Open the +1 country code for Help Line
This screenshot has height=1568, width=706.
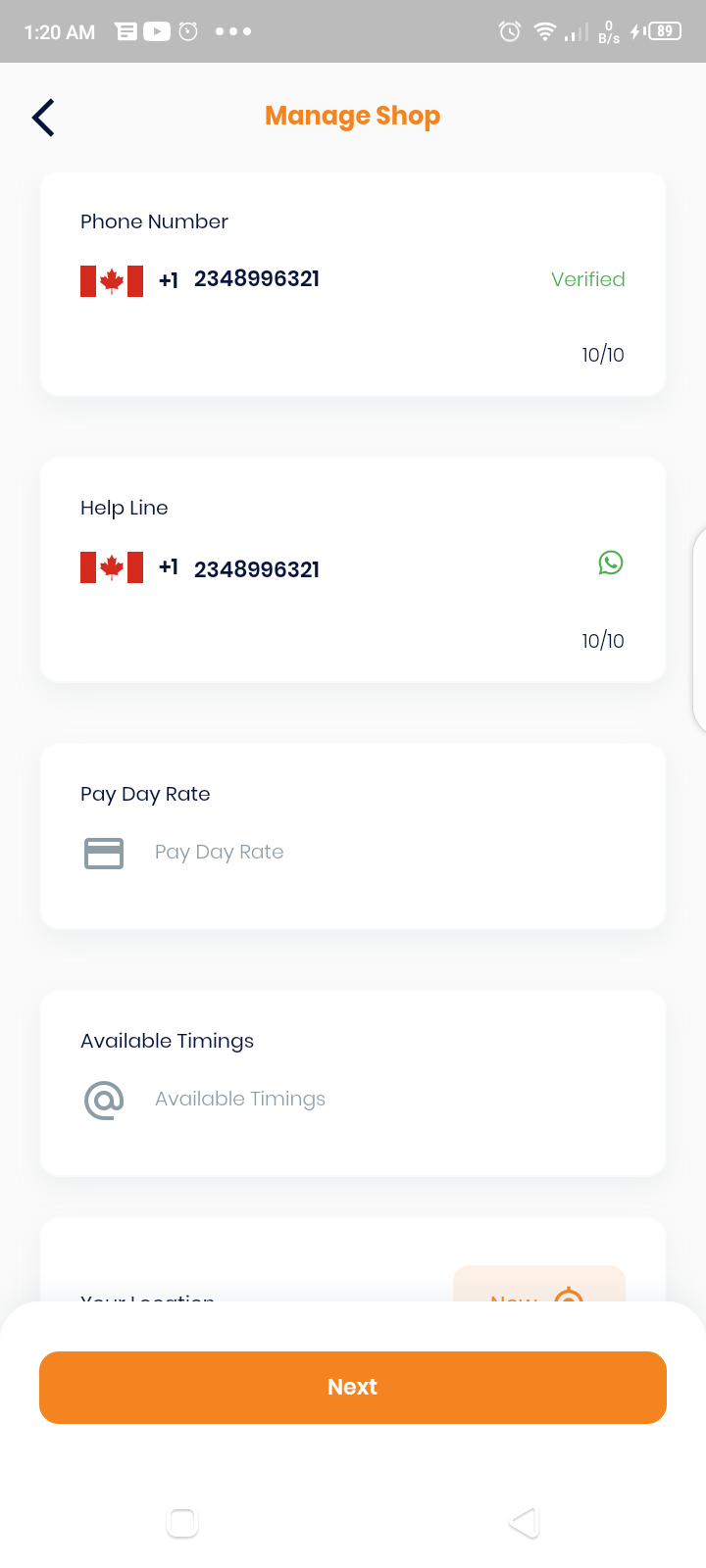(x=169, y=567)
